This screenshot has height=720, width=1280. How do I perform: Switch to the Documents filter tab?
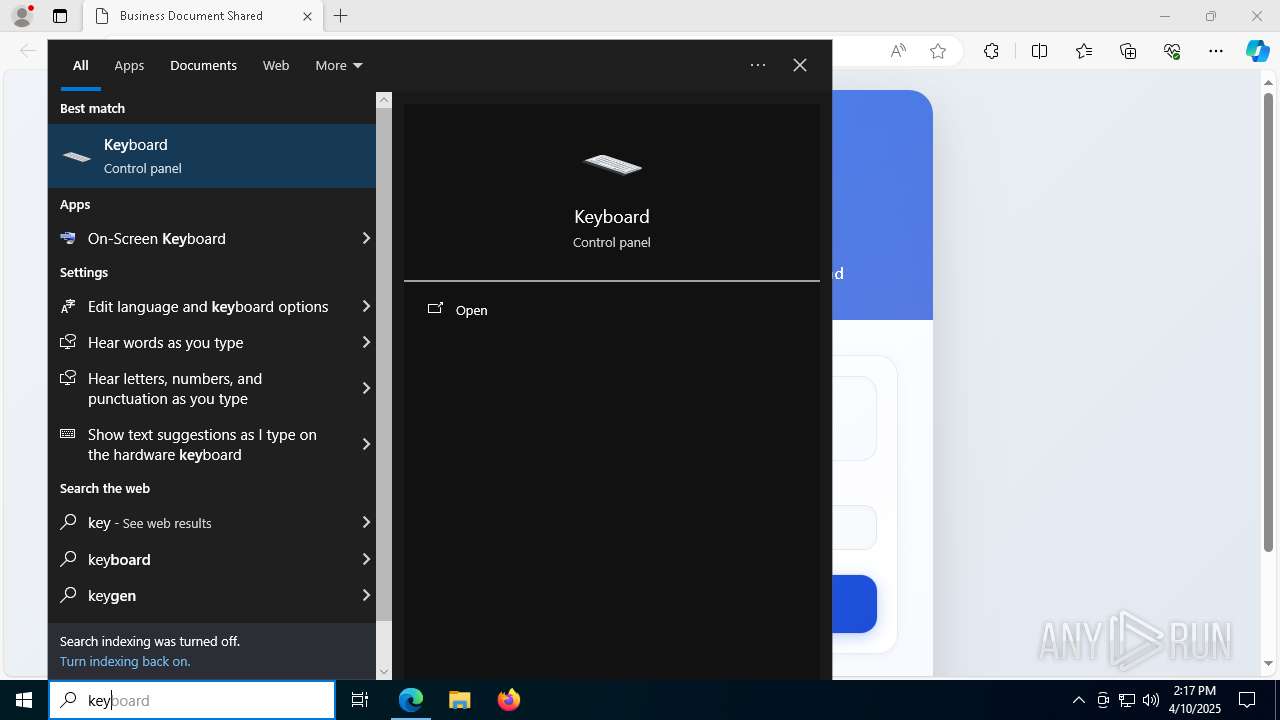[203, 65]
